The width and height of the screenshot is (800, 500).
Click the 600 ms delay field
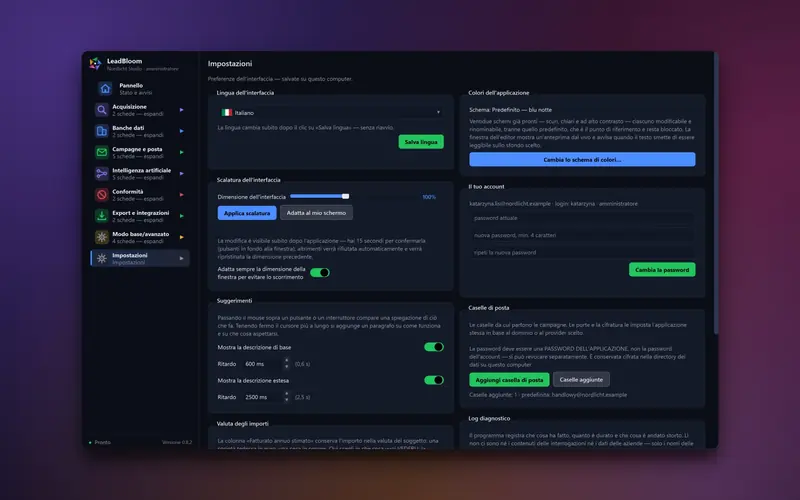[261, 364]
